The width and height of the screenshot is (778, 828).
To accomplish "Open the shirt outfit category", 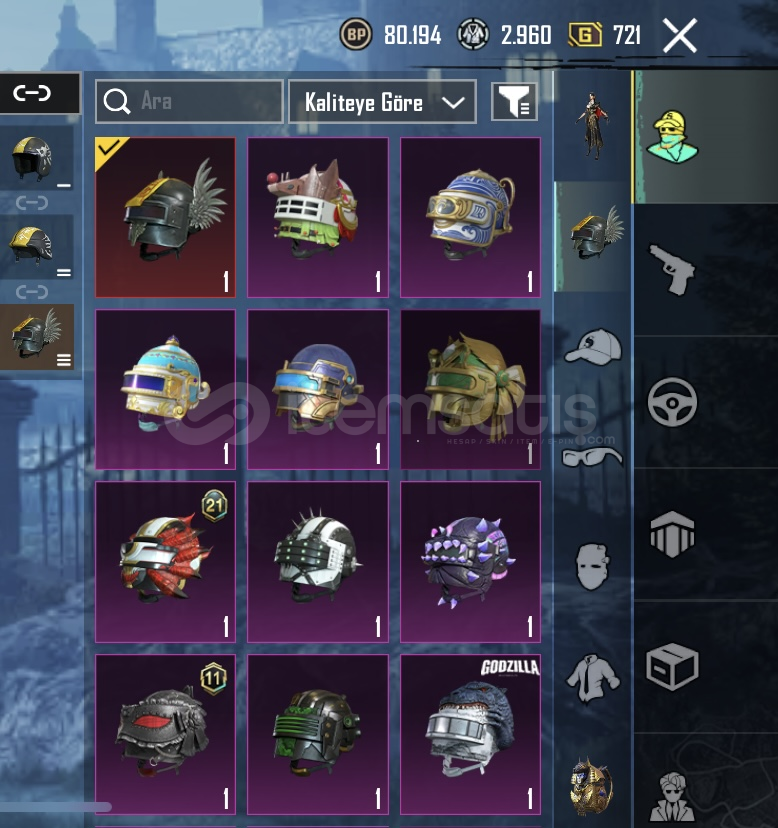I will coord(593,679).
